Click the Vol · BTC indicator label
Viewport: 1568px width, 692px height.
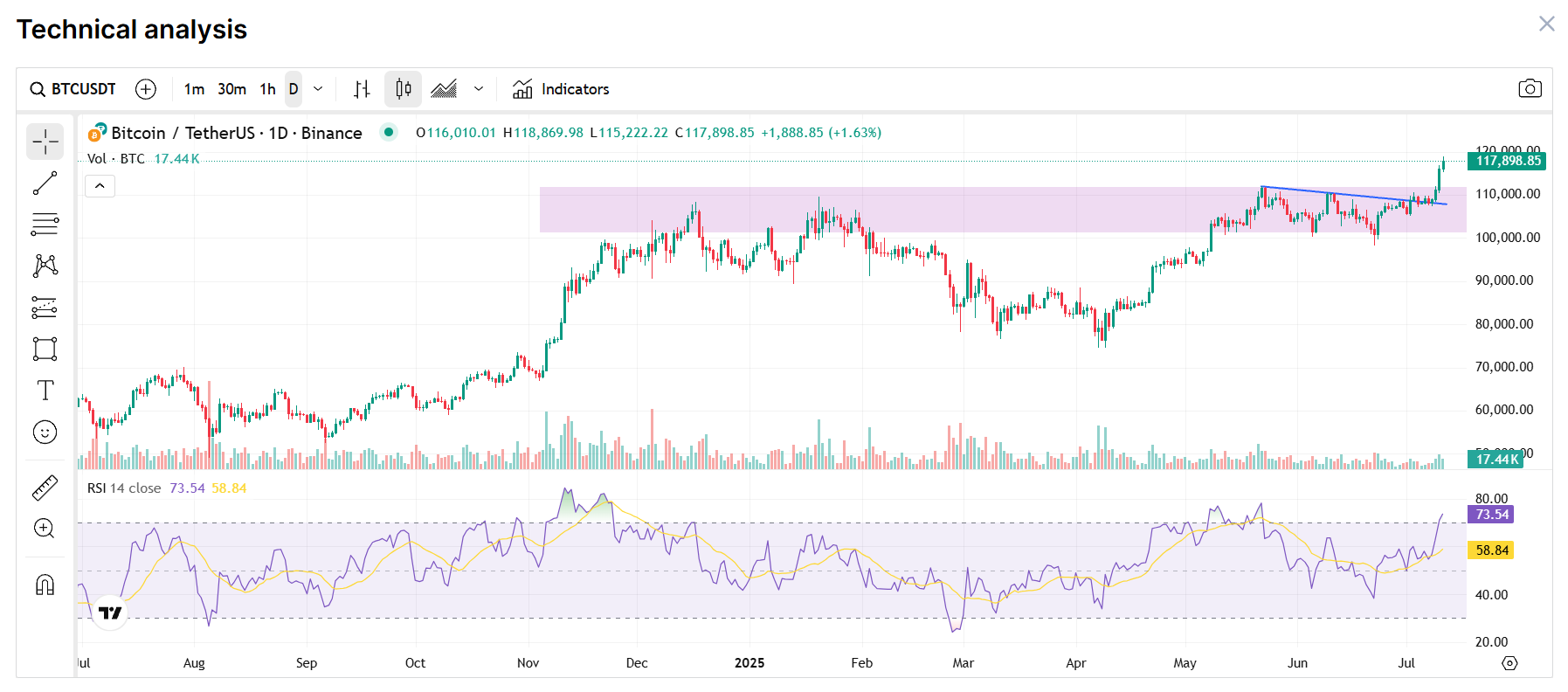pyautogui.click(x=116, y=159)
